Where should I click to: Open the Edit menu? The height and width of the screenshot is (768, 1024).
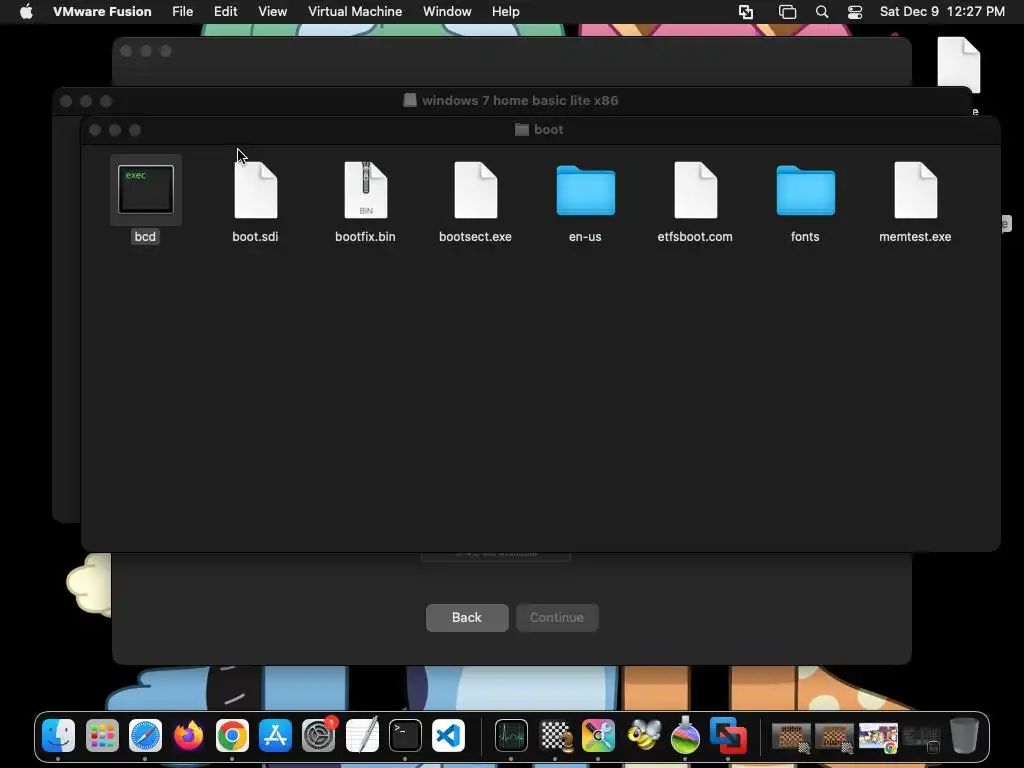[225, 11]
